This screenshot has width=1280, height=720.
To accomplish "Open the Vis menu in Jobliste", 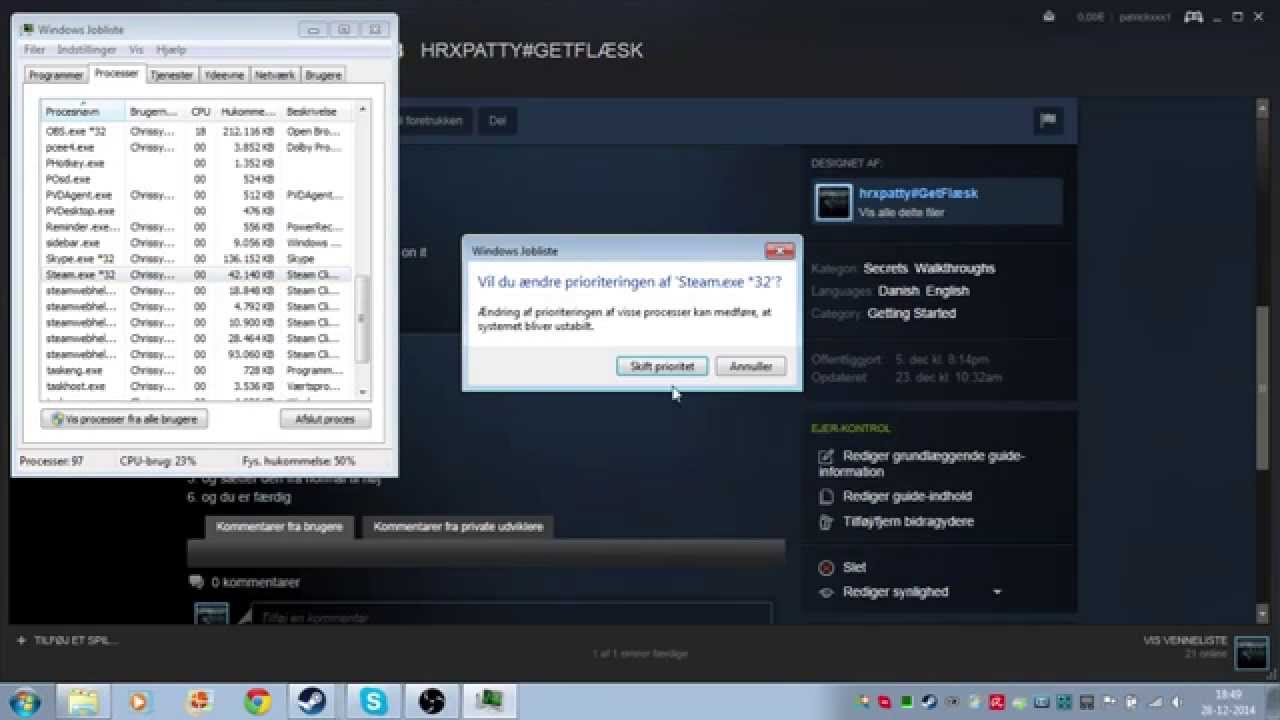I will click(x=137, y=49).
